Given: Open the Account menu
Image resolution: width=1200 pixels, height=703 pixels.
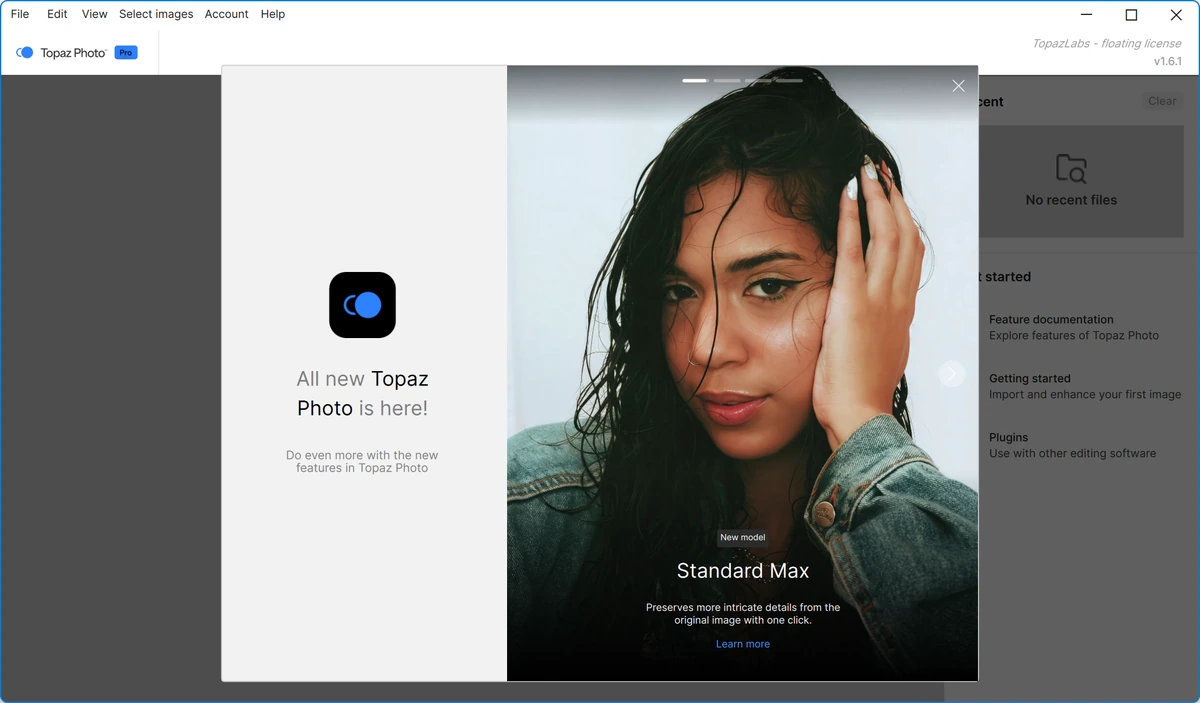Looking at the screenshot, I should (226, 14).
